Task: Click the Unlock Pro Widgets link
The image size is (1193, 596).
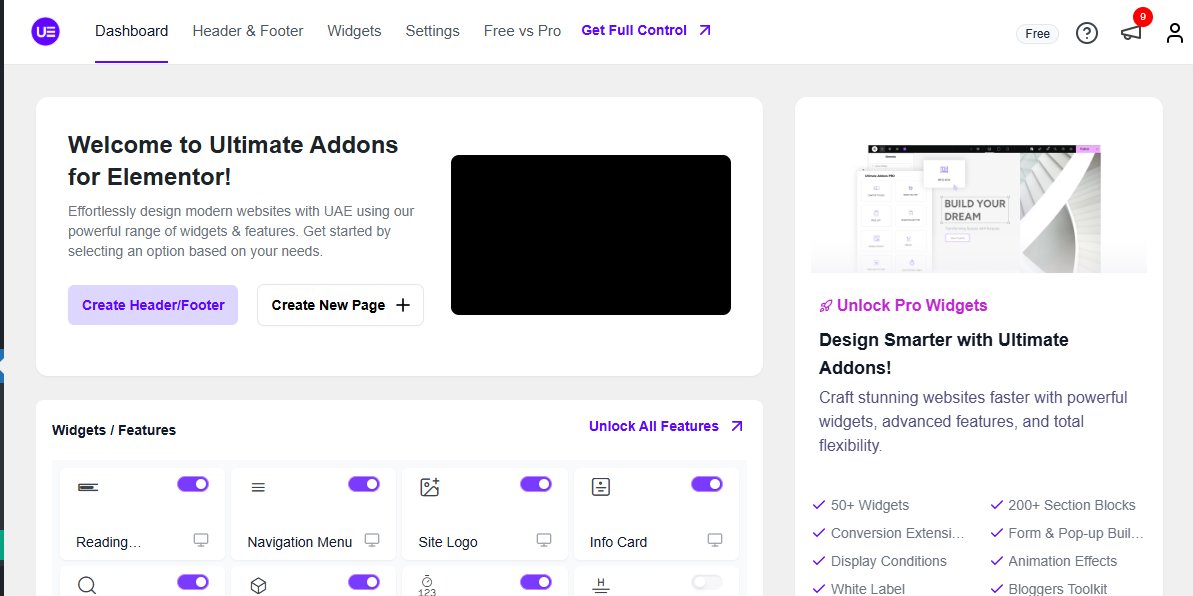Action: 912,305
